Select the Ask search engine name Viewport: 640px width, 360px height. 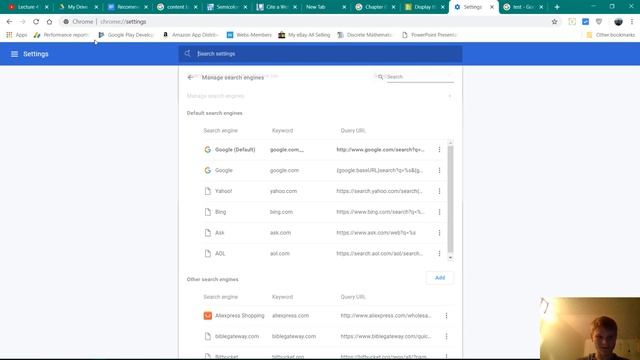[x=220, y=233]
